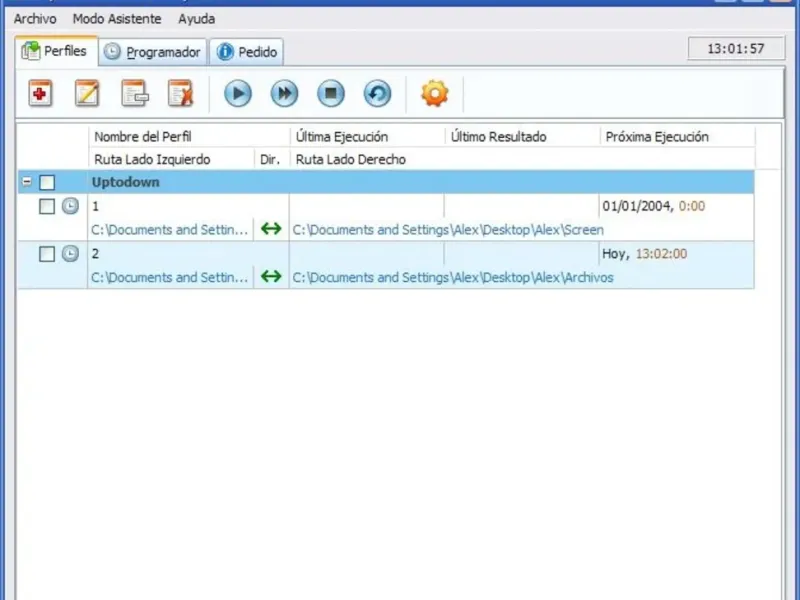Open program settings orange gear
The image size is (800, 600).
coord(435,93)
